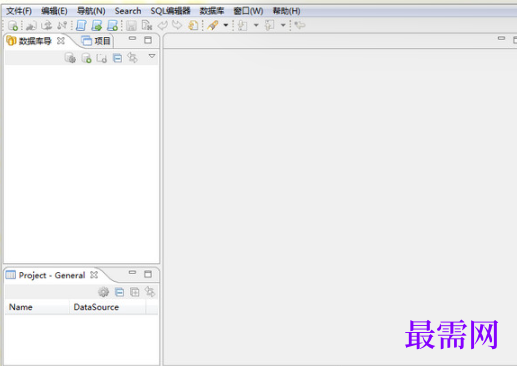
Task: Click the new folder icon in navigator toolbar
Action: 102,58
